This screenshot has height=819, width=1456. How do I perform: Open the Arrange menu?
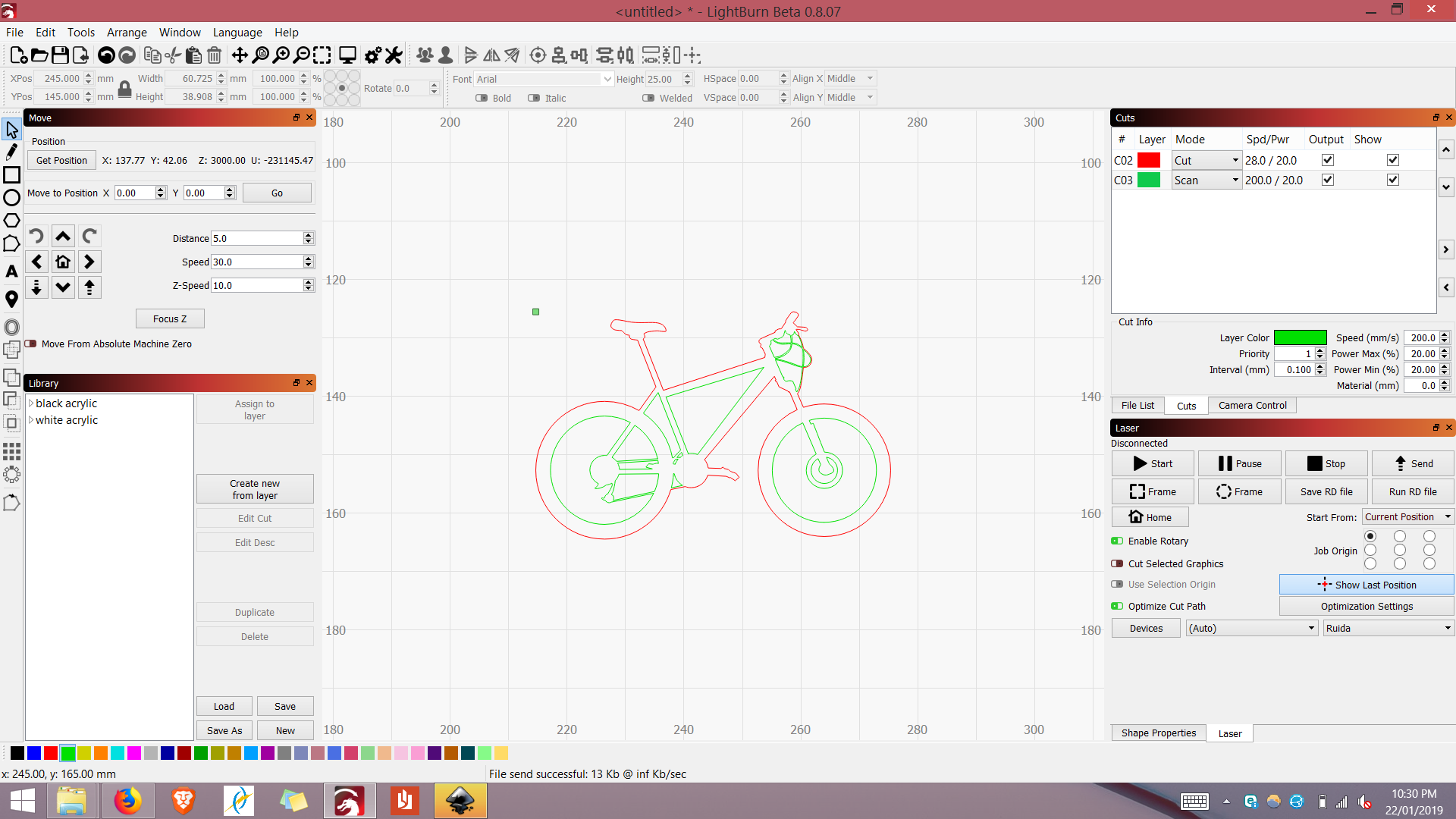click(127, 32)
